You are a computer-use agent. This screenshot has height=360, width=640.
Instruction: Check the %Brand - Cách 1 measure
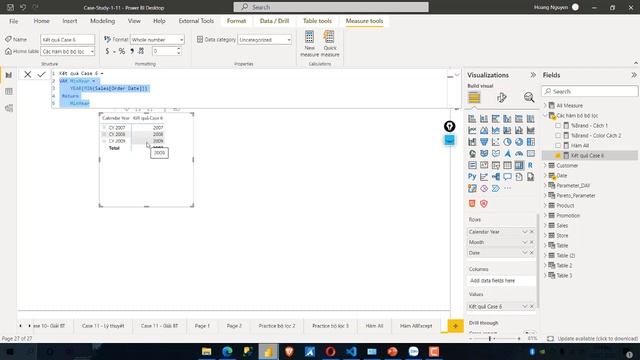pyautogui.click(x=558, y=125)
